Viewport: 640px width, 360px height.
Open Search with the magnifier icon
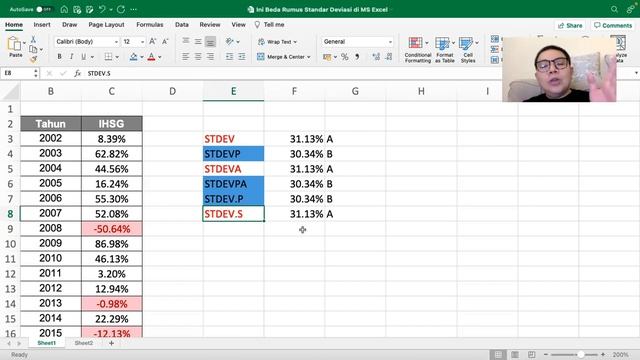click(614, 9)
